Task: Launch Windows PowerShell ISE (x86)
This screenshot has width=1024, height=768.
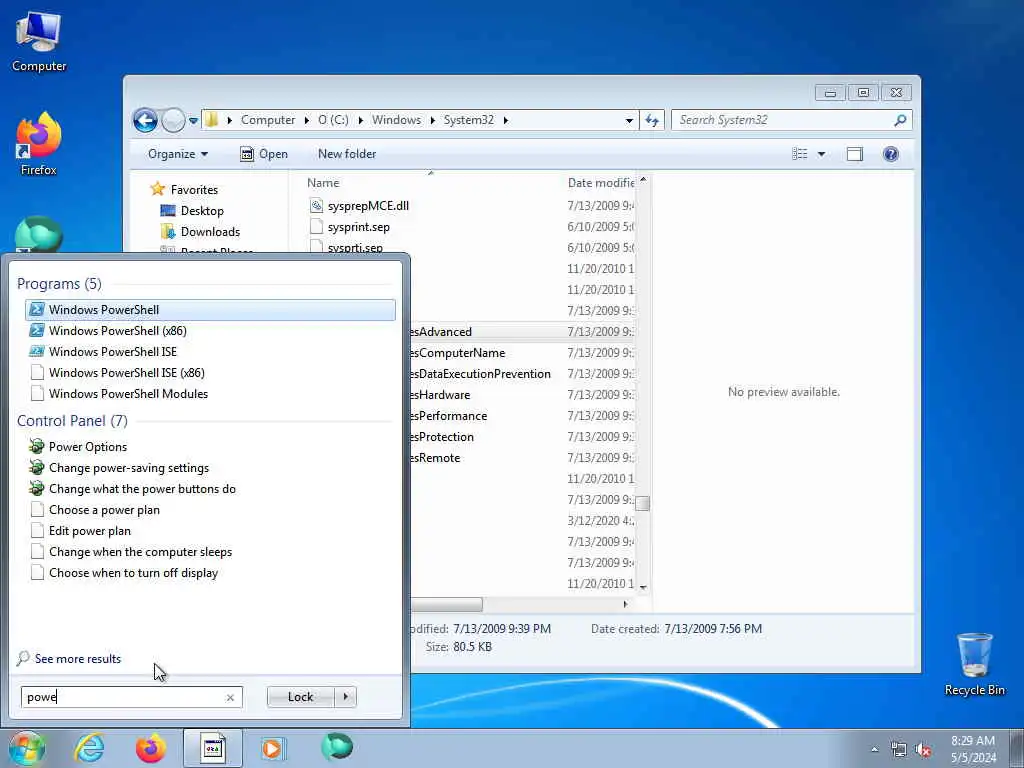Action: tap(210, 373)
